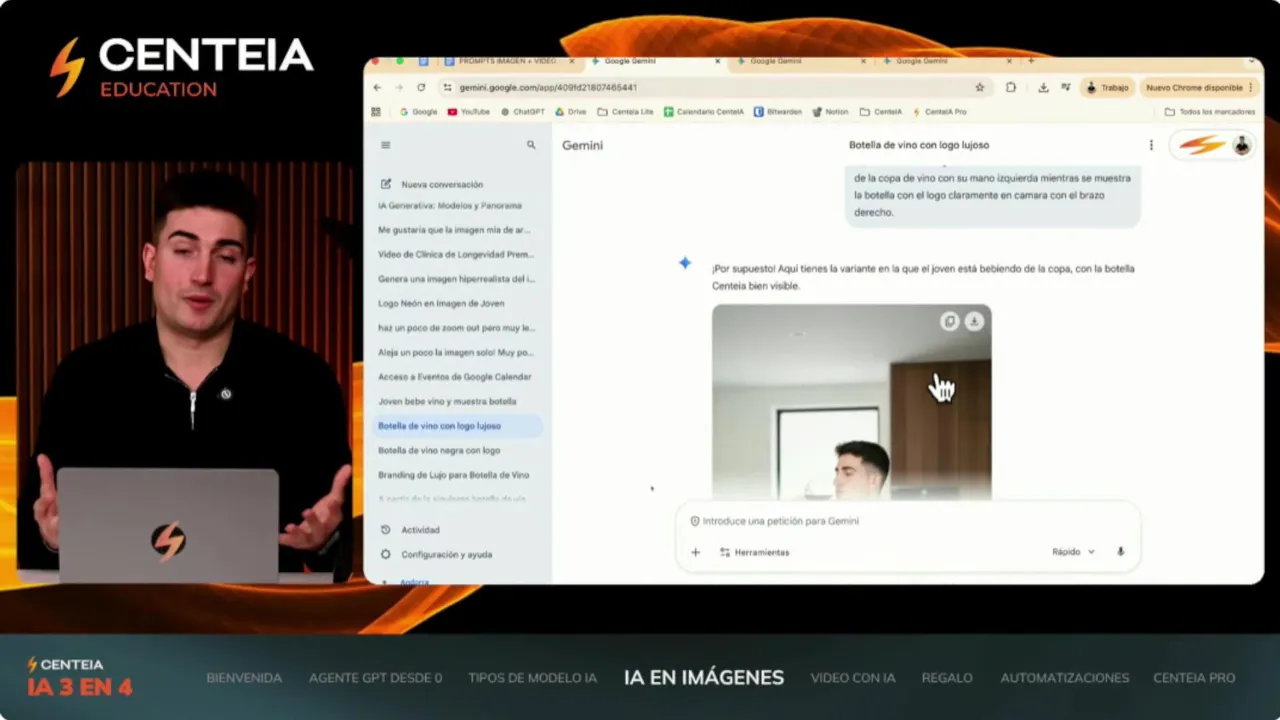Open the Drive bookmark
This screenshot has width=1280, height=720.
click(571, 112)
